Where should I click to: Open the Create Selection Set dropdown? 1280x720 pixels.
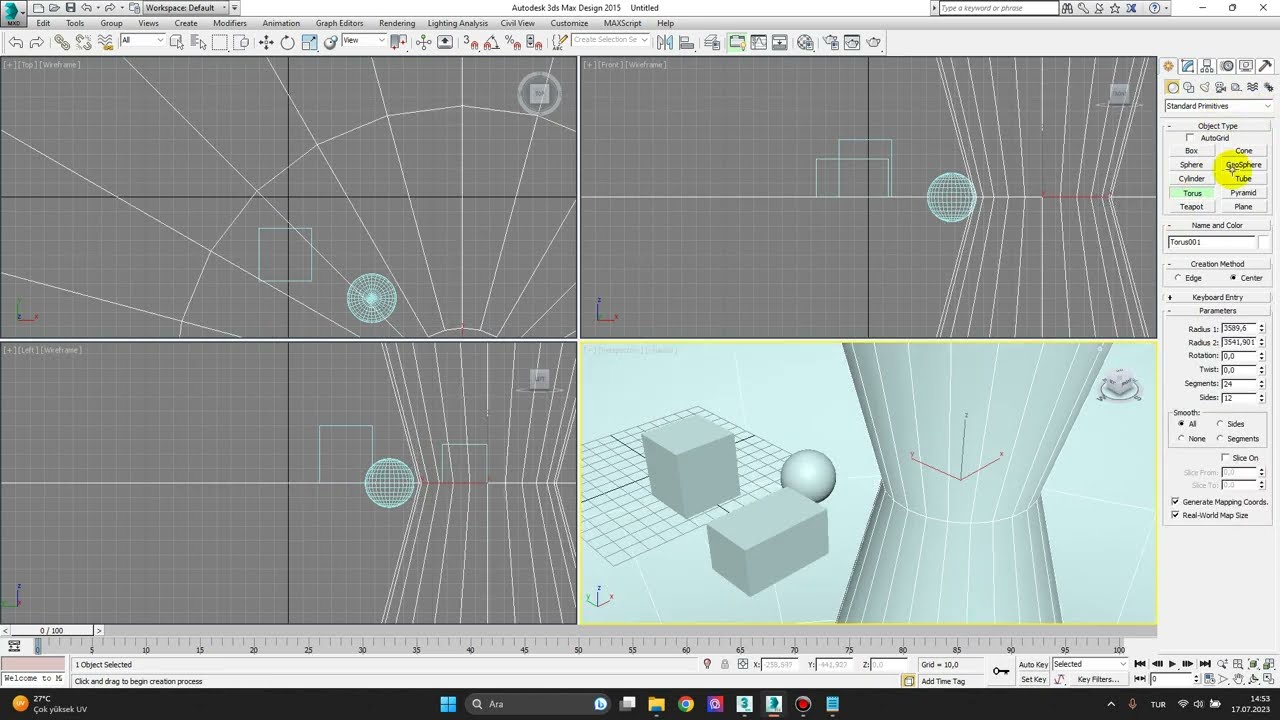(x=611, y=41)
